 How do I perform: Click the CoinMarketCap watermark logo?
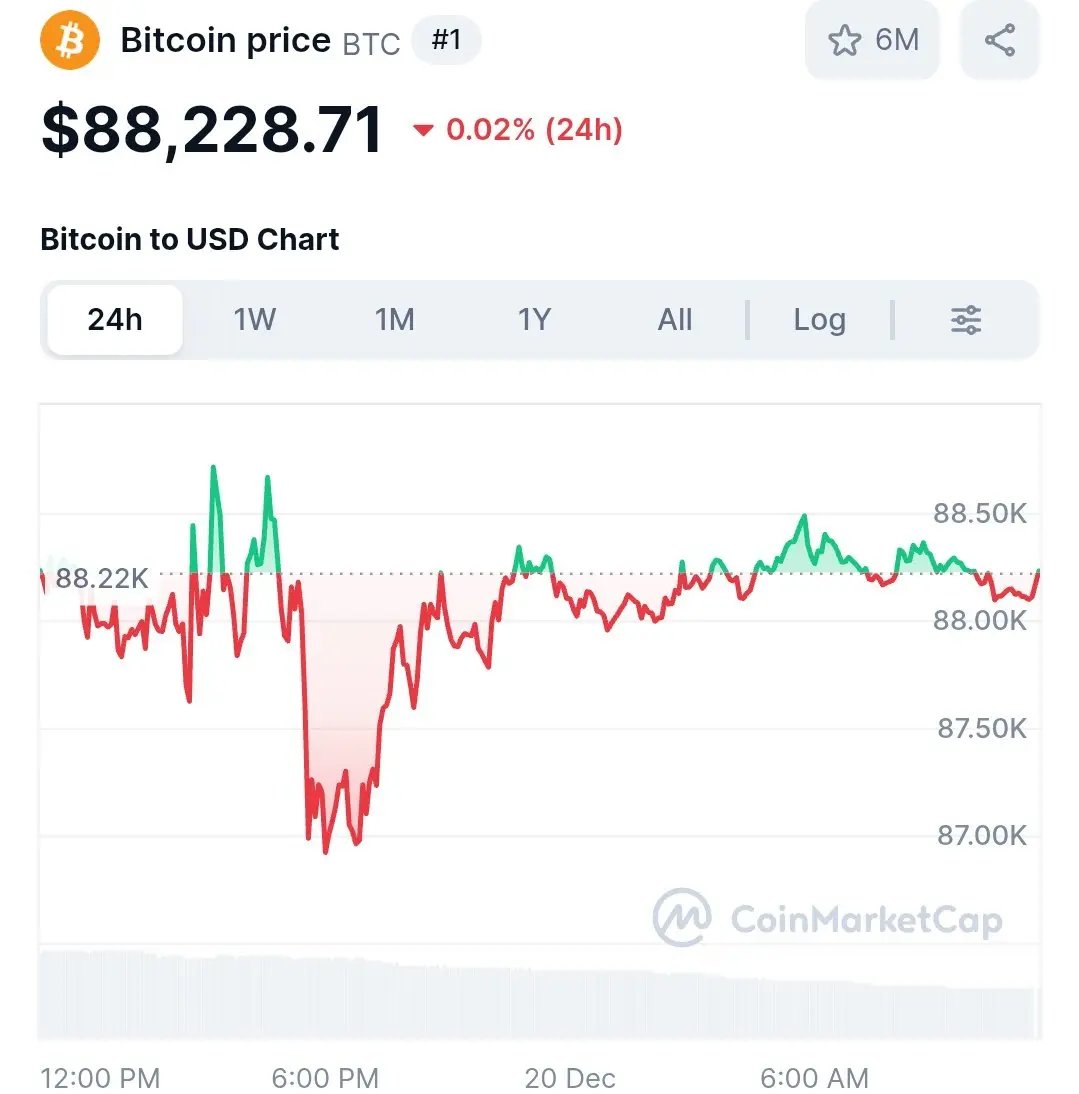point(828,918)
